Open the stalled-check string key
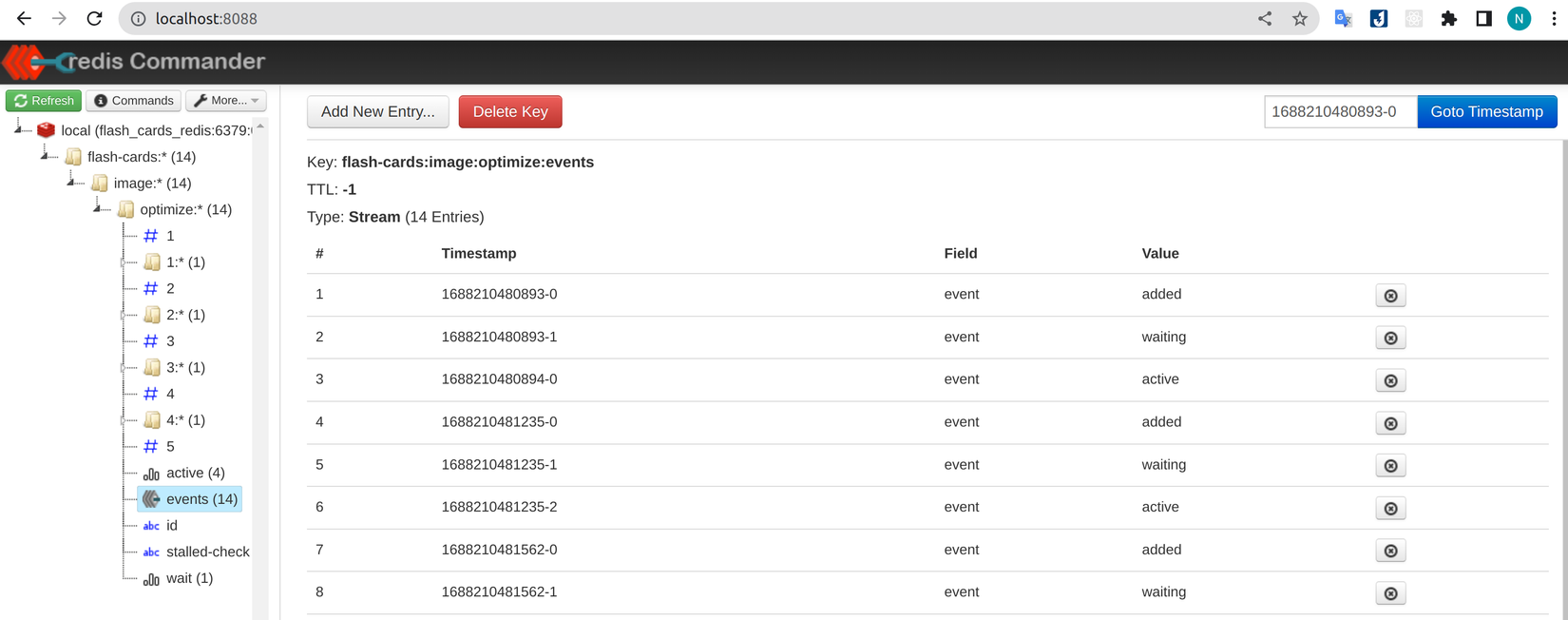1568x620 pixels. coord(207,552)
